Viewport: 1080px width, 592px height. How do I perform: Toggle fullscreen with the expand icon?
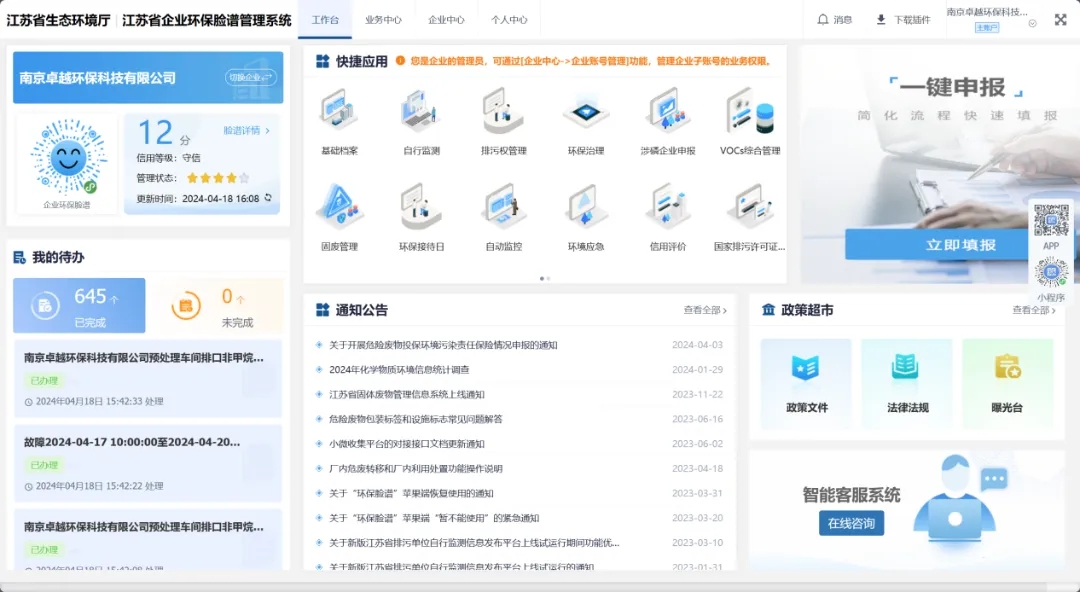pyautogui.click(x=1060, y=20)
